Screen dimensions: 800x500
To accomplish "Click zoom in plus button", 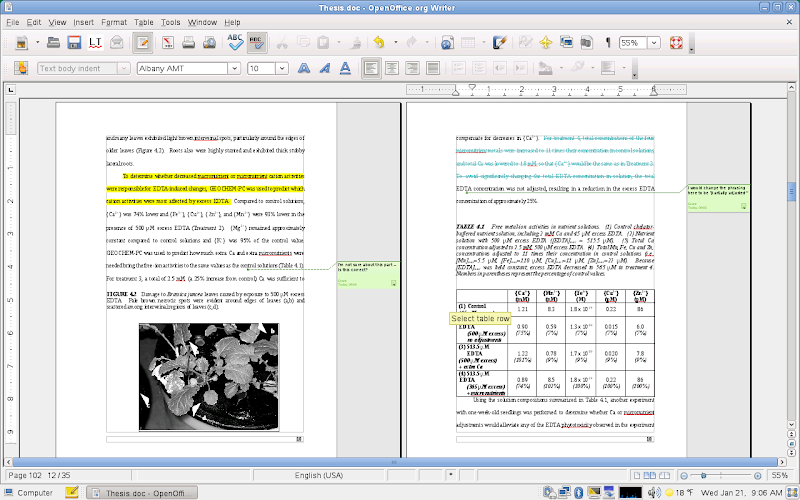I will click(758, 476).
